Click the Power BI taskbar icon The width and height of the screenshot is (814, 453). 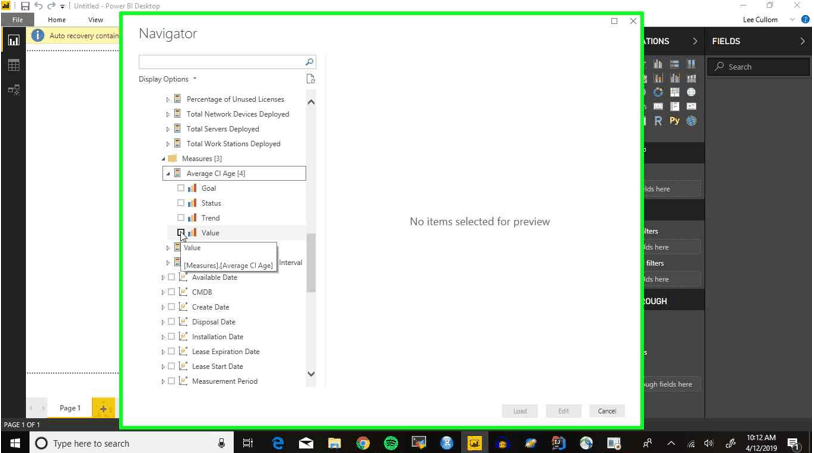click(474, 443)
